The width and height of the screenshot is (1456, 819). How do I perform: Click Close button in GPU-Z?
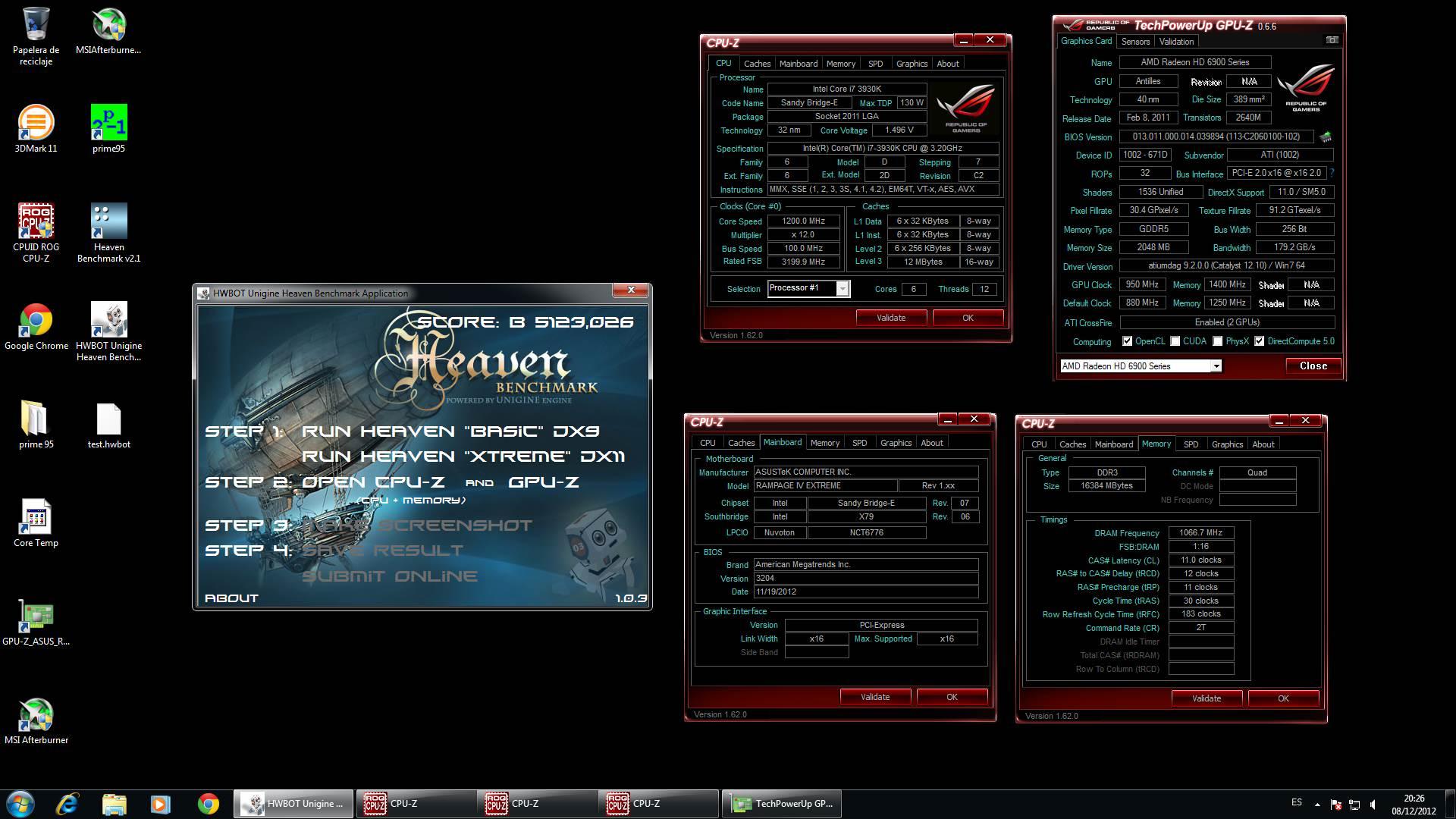click(x=1313, y=366)
